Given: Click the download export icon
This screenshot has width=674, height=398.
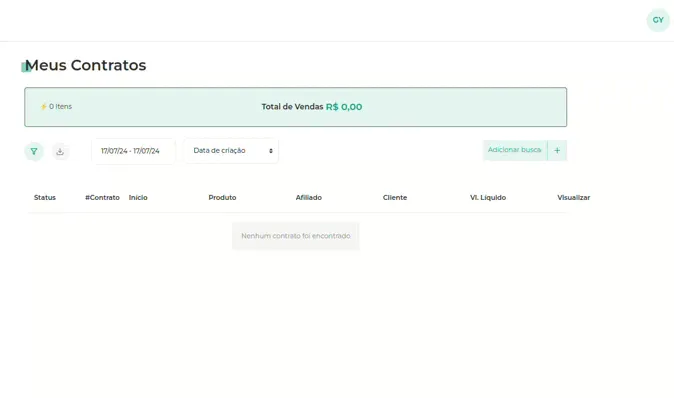Looking at the screenshot, I should point(60,151).
